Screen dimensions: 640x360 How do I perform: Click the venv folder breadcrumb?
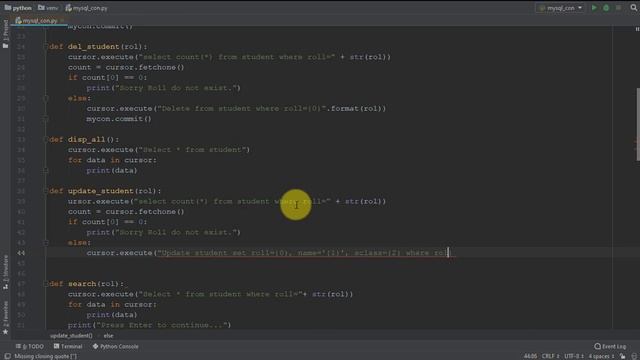(48, 8)
